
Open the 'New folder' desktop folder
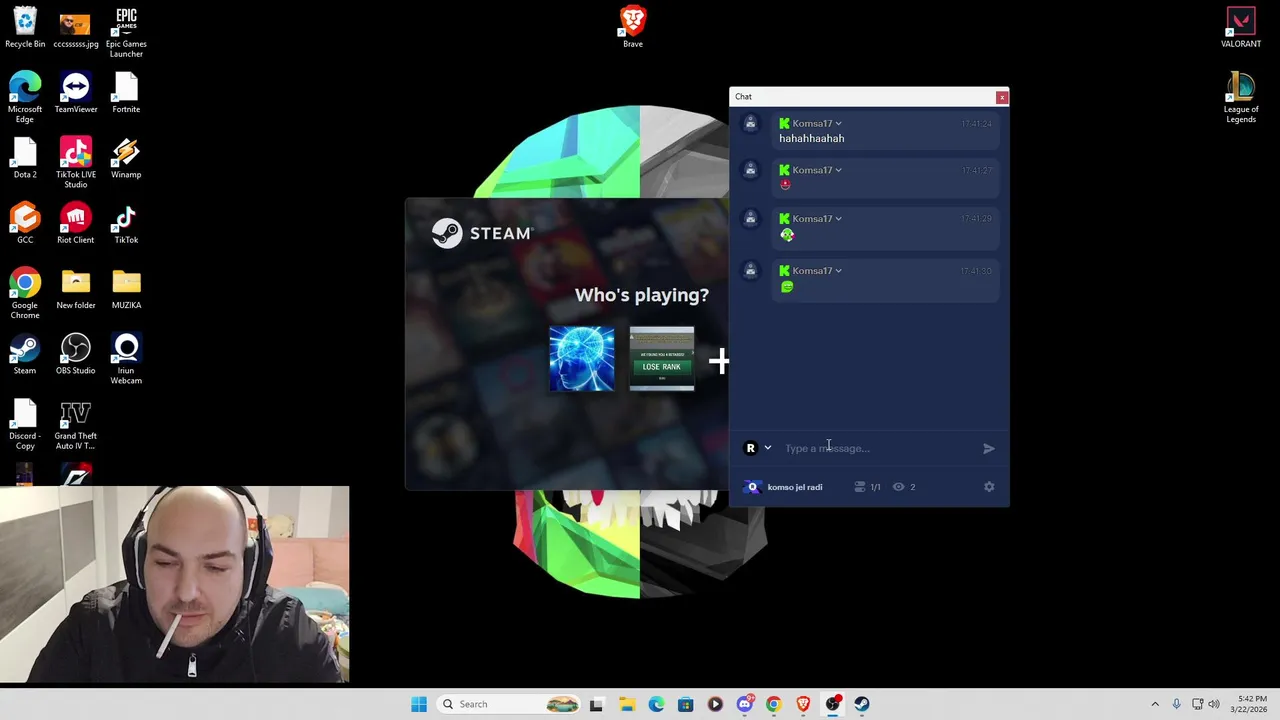click(76, 289)
